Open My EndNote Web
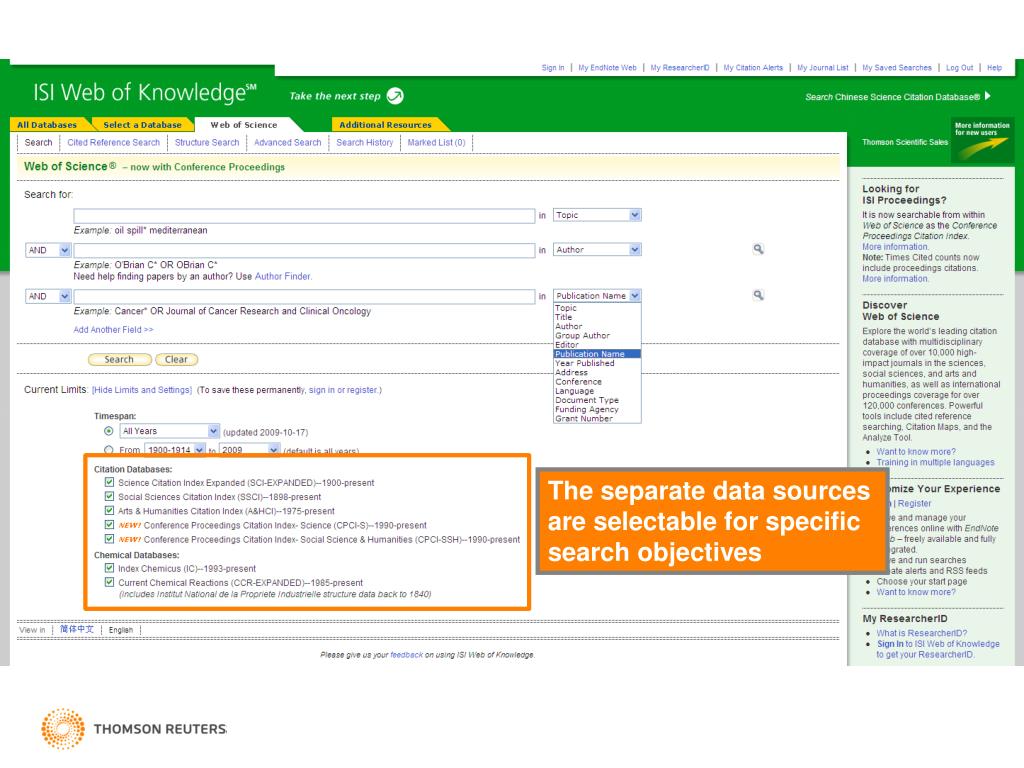This screenshot has height=768, width=1024. [607, 68]
